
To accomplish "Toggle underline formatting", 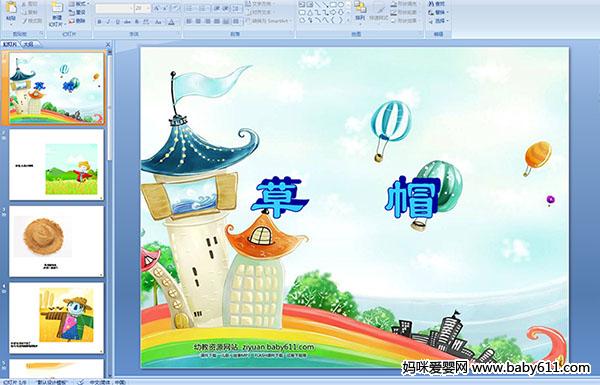I will point(117,22).
